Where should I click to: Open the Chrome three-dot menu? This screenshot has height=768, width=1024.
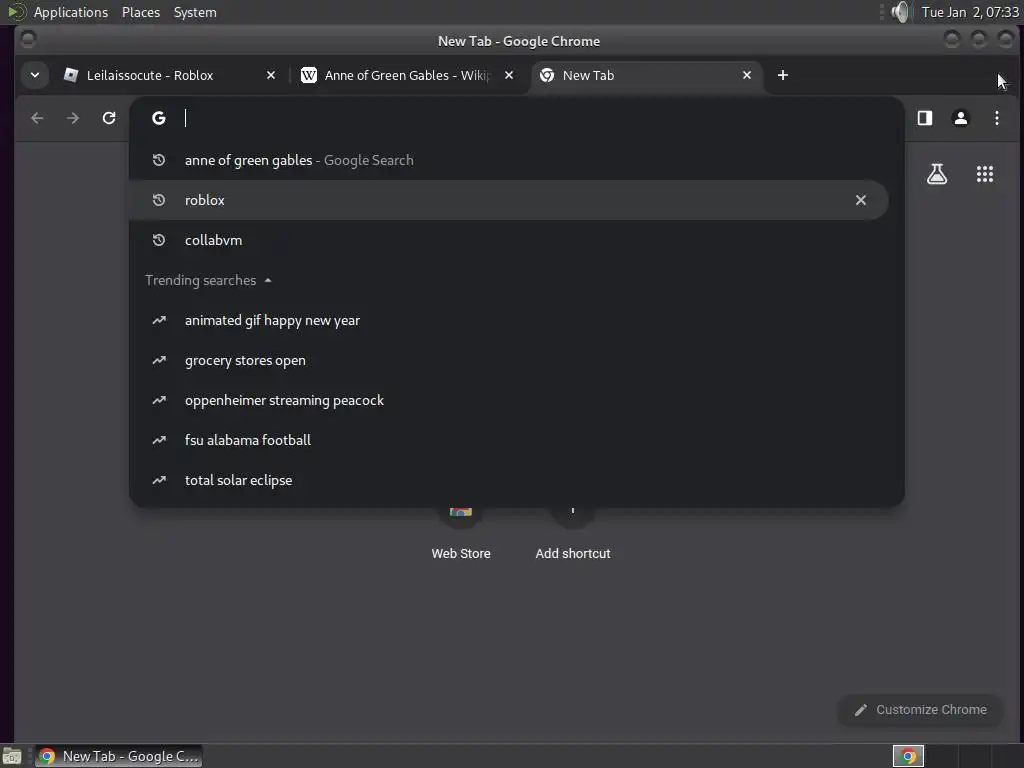coord(997,118)
